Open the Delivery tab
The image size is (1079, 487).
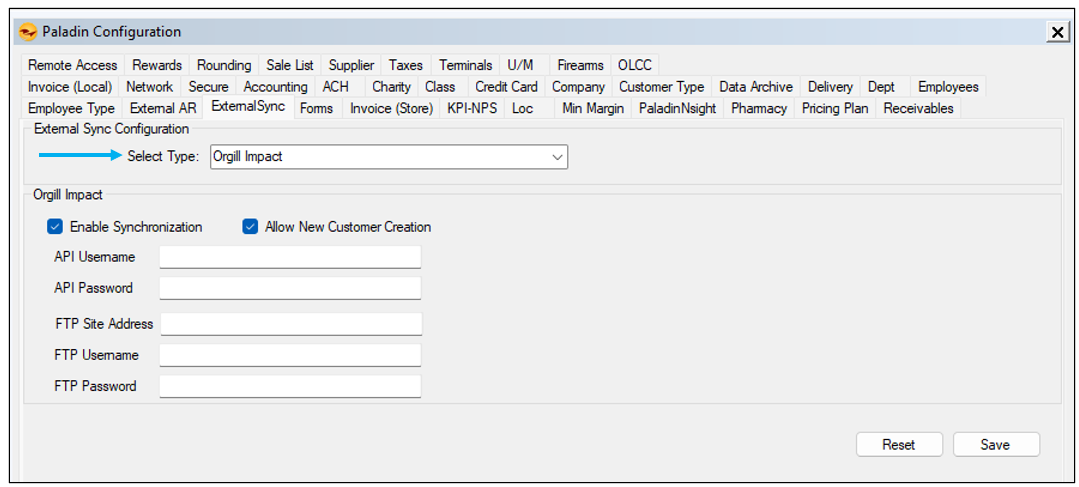tap(830, 87)
